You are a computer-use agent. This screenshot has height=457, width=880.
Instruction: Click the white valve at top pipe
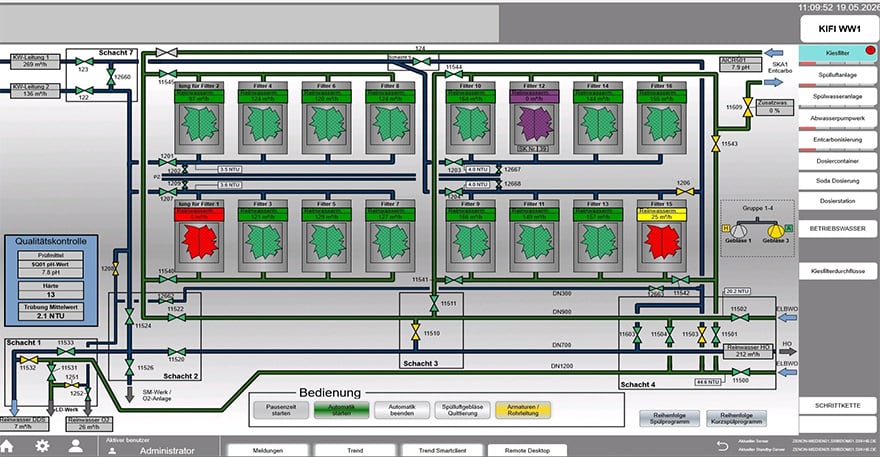pyautogui.click(x=167, y=53)
